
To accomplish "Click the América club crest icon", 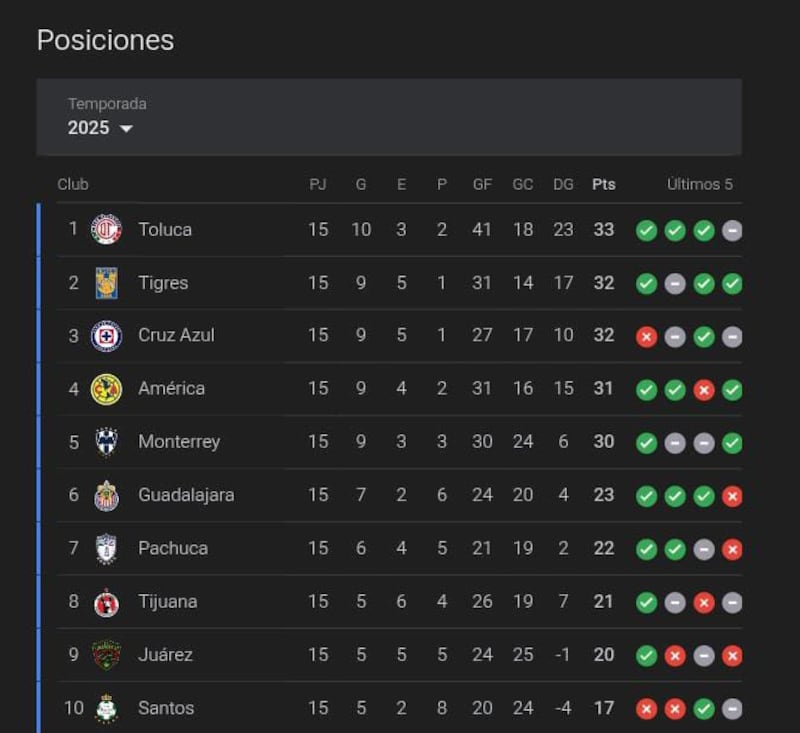I will (106, 389).
